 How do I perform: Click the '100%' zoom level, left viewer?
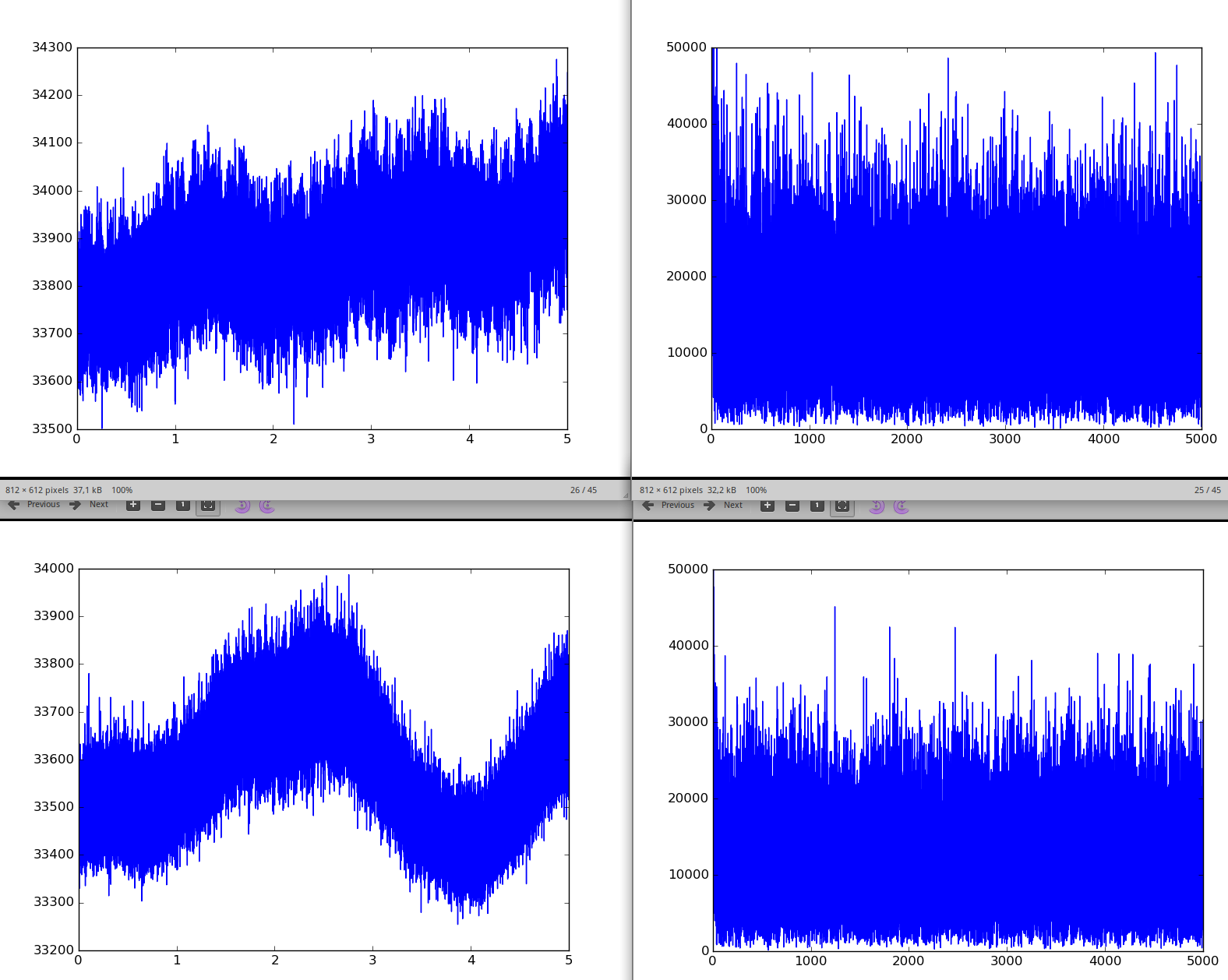point(122,490)
